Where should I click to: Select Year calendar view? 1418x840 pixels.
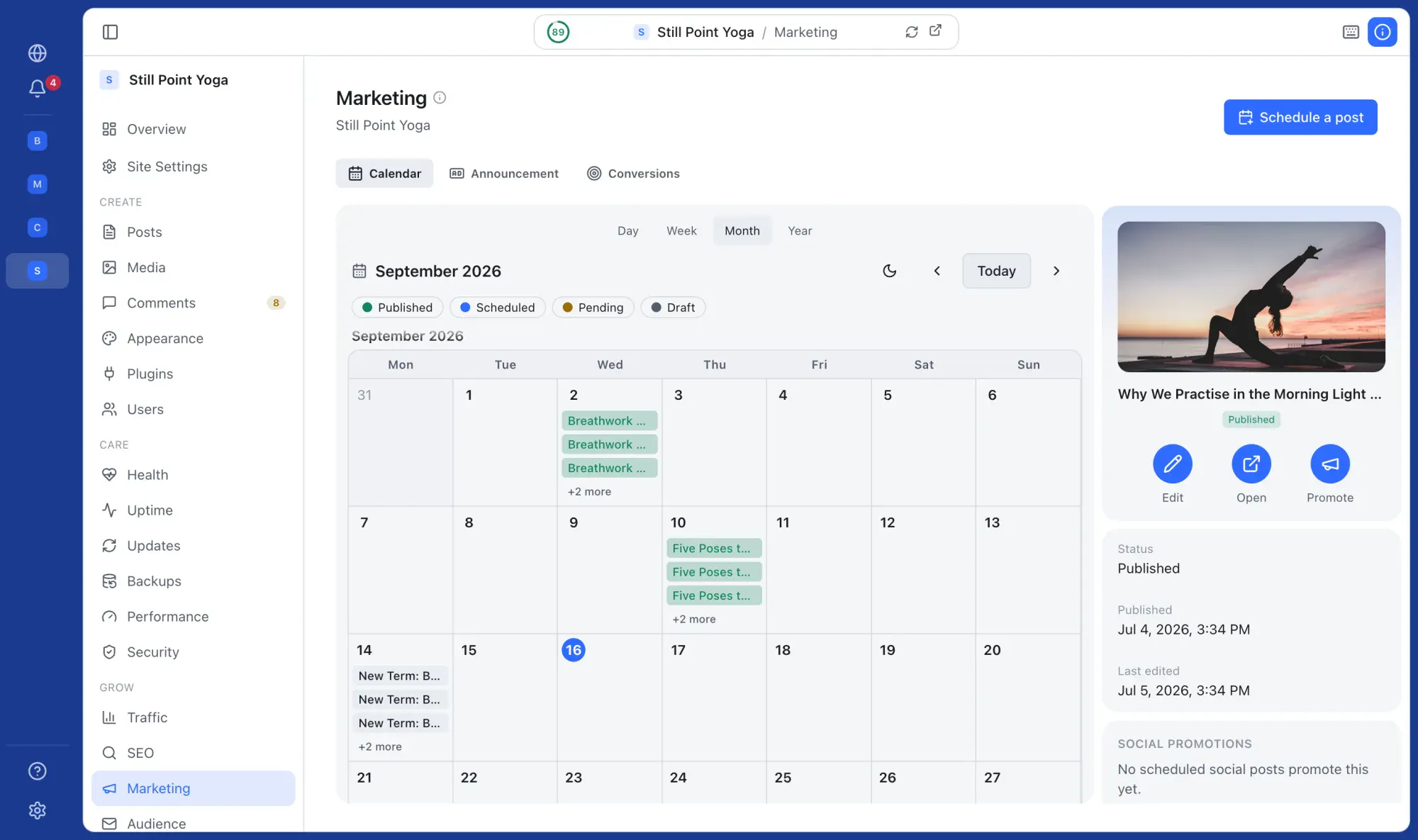tap(800, 231)
